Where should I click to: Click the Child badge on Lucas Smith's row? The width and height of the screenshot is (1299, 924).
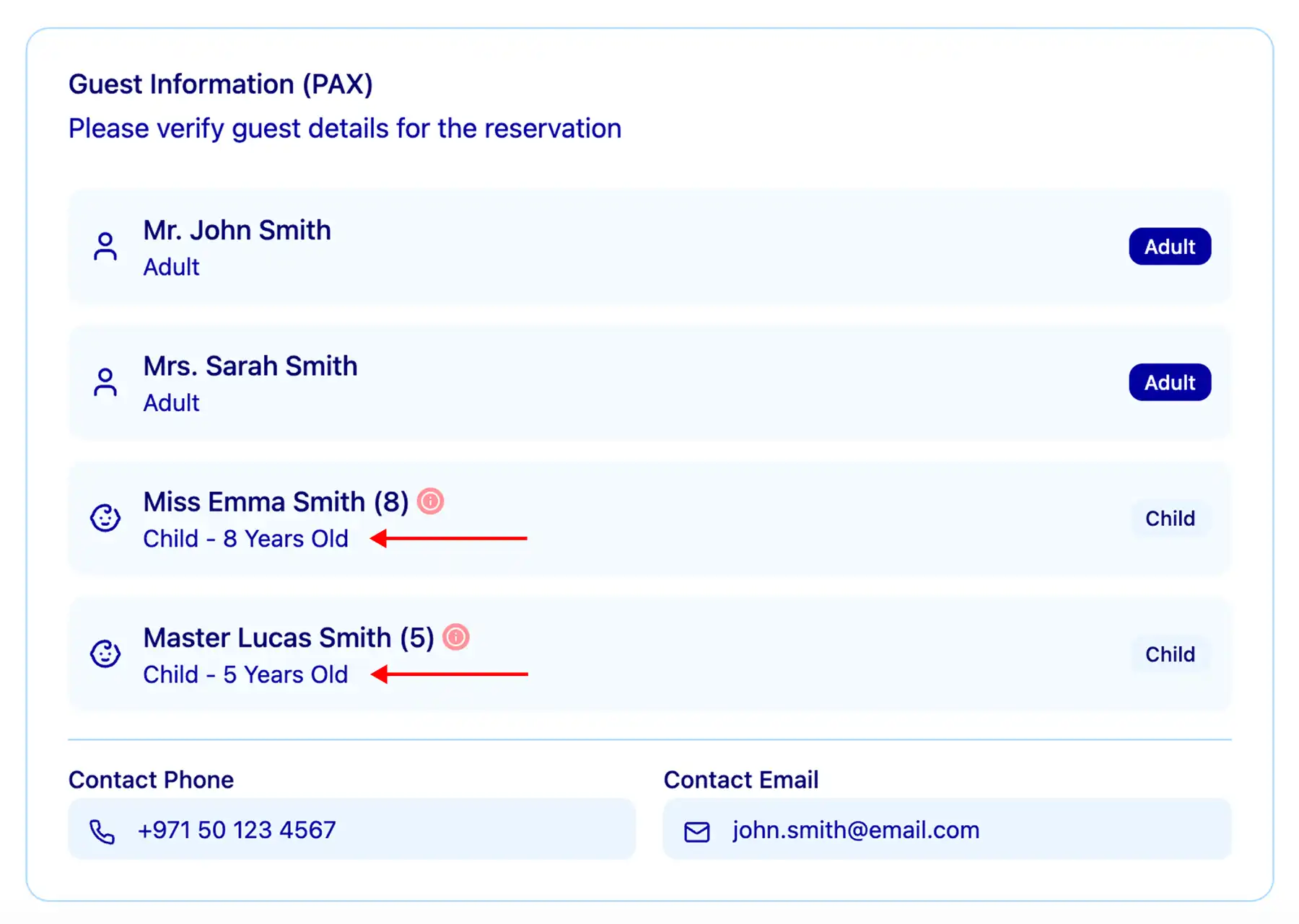[1170, 654]
